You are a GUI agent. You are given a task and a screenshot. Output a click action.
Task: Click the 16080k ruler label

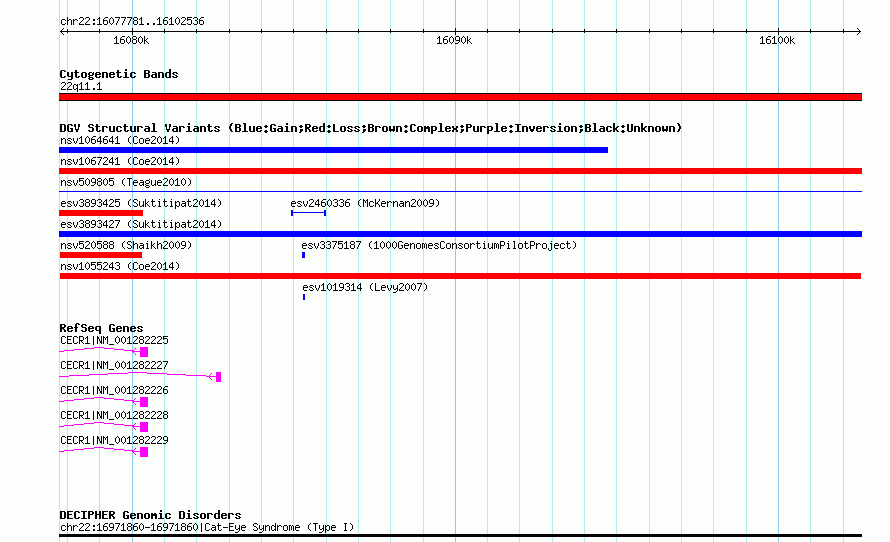click(x=131, y=41)
